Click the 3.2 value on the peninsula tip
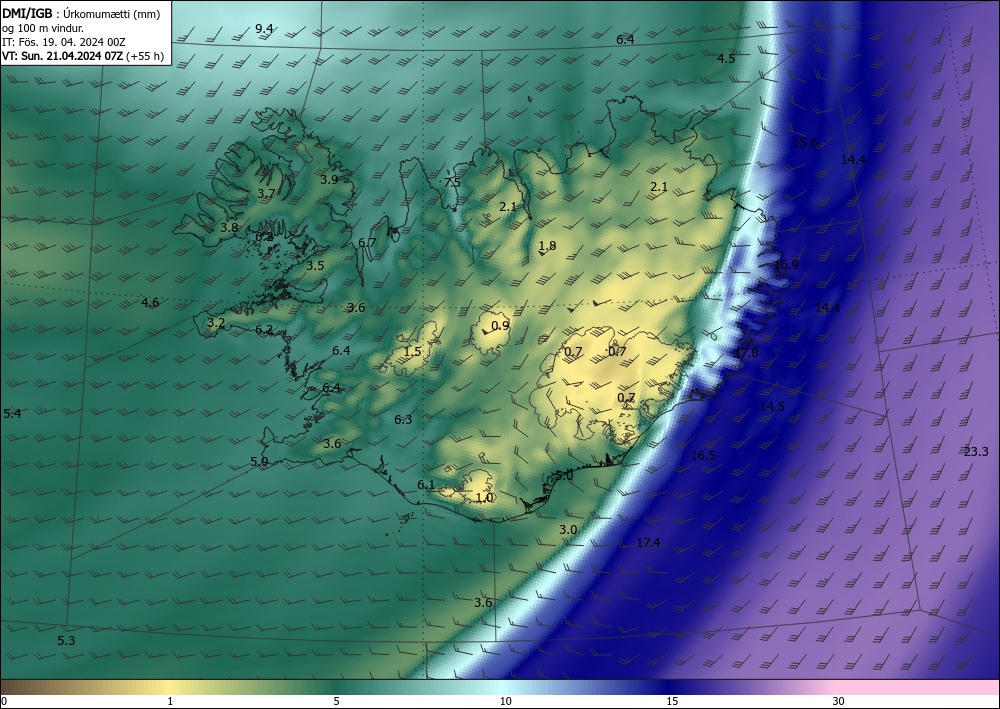Viewport: 1000px width, 709px height. point(216,323)
